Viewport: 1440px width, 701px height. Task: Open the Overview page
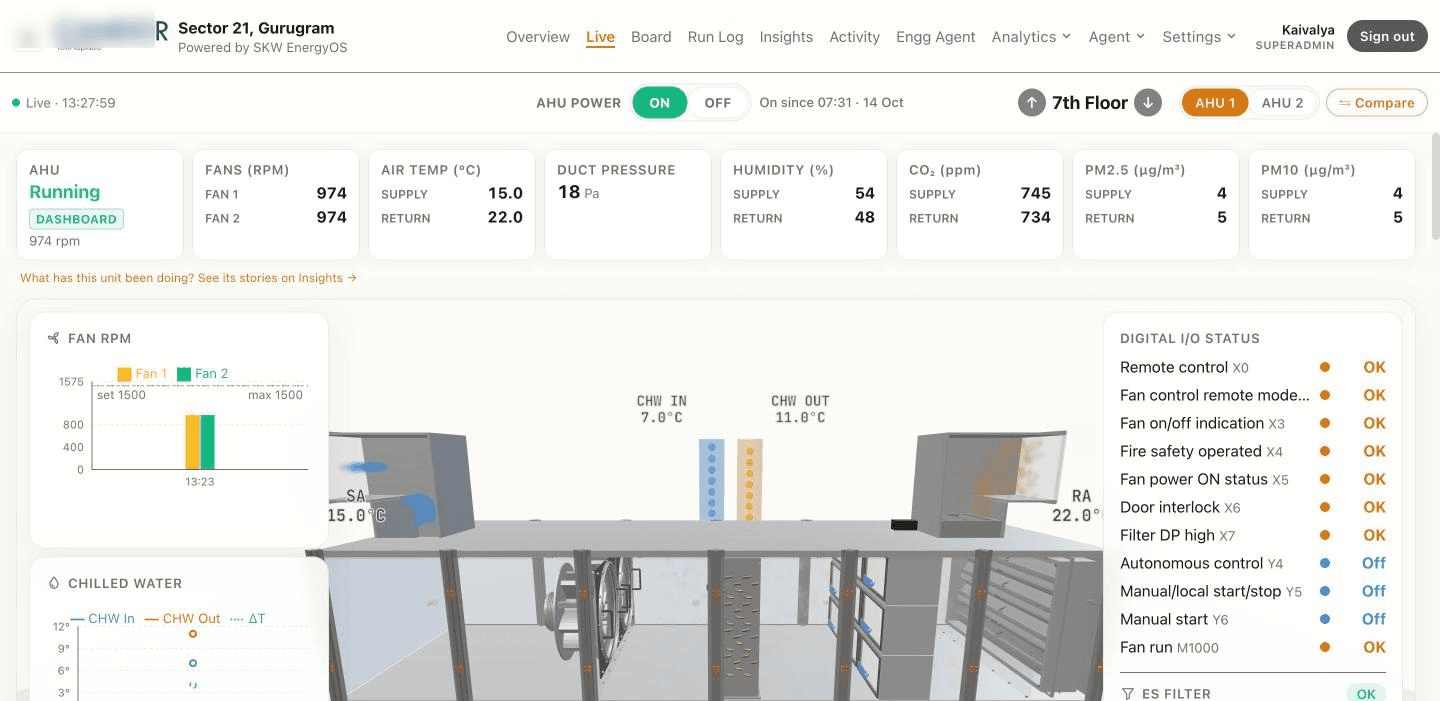538,37
